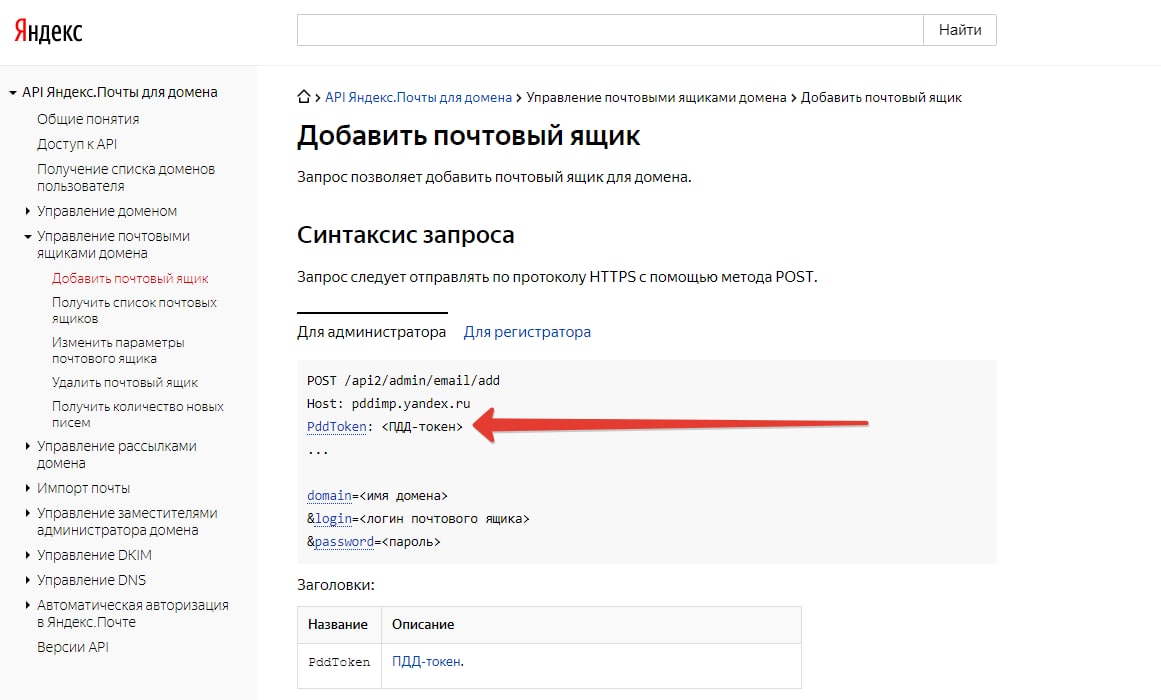Expand Импорт почты arrow
Image resolution: width=1161 pixels, height=700 pixels.
tap(27, 488)
